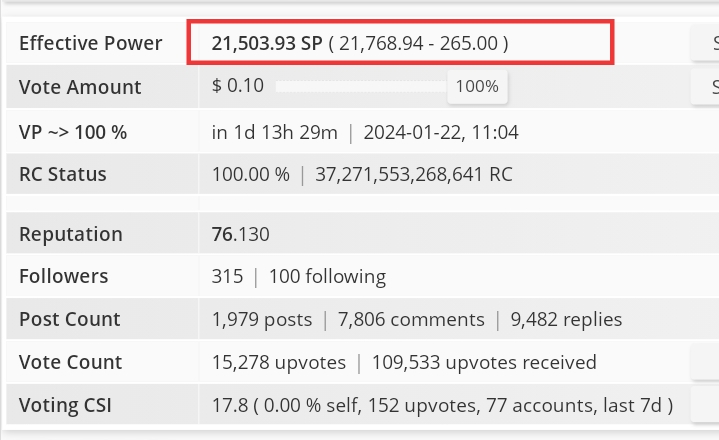Click the cut-off button beside Vote Count
This screenshot has height=440, width=719.
click(705, 362)
